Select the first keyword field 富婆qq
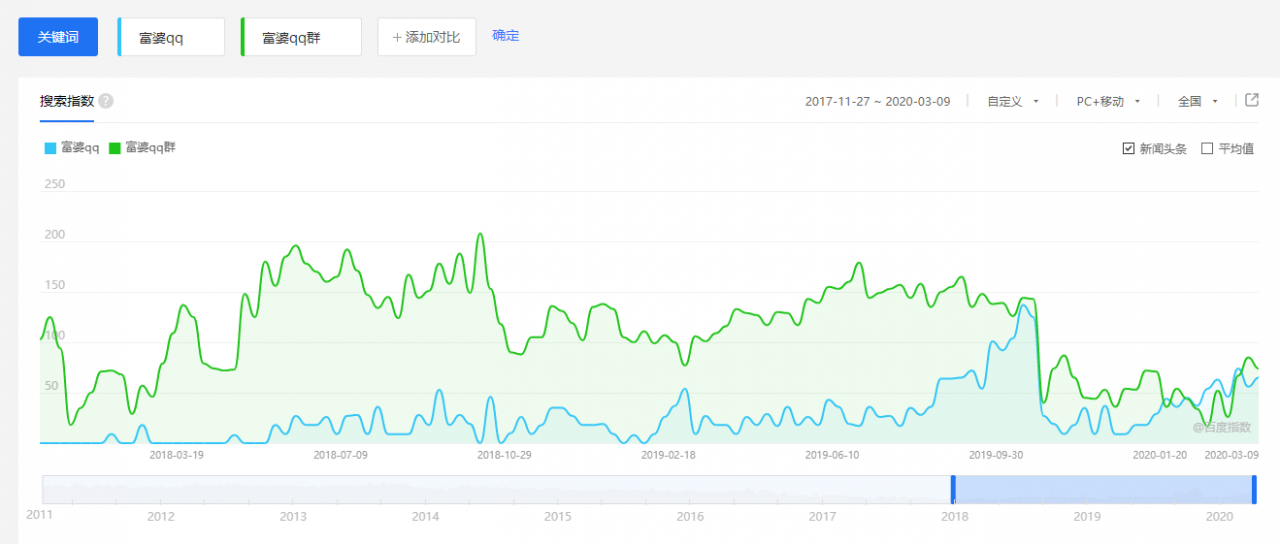Image resolution: width=1280 pixels, height=544 pixels. point(171,37)
